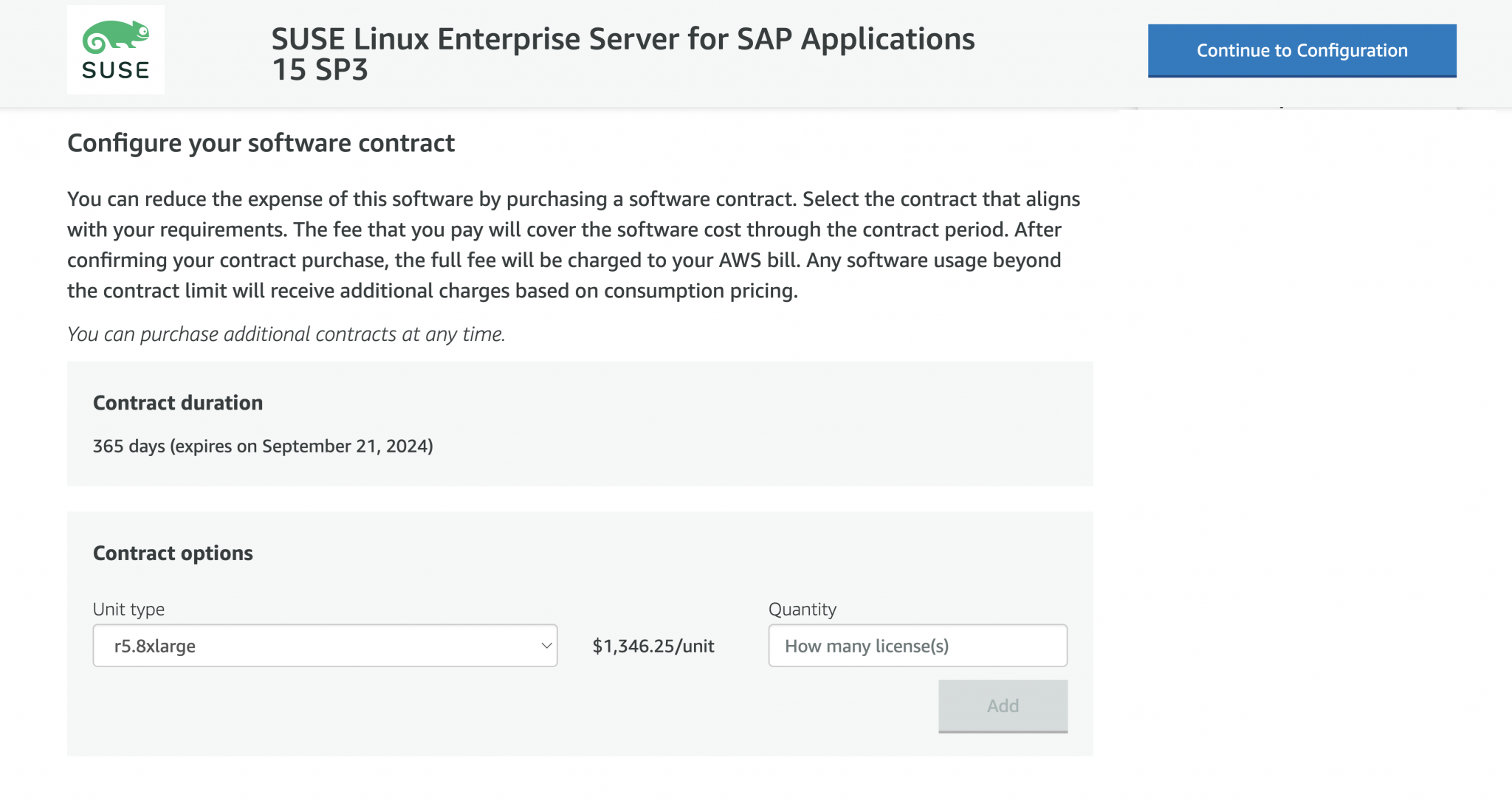Select the $1,346.25/unit price text
This screenshot has width=1512, height=800.
pos(653,645)
